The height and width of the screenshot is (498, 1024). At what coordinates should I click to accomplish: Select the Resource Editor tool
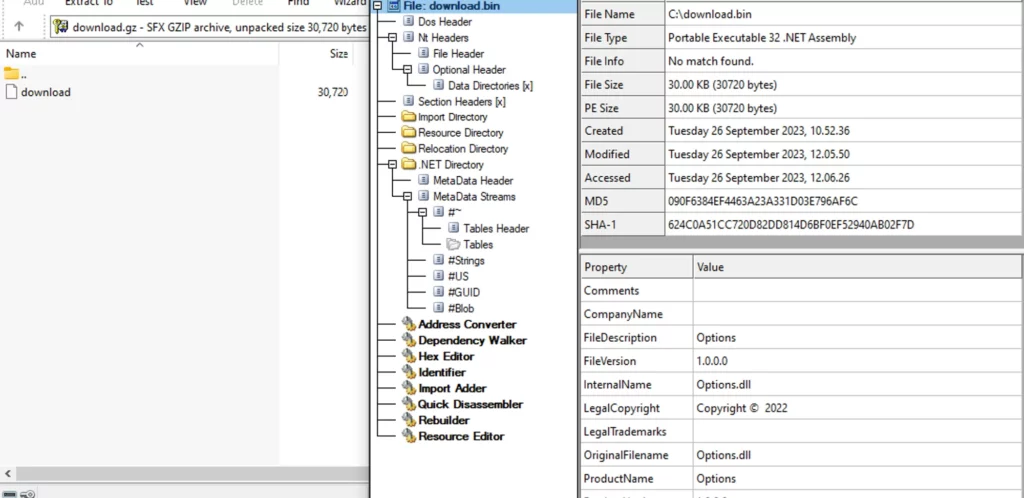pos(460,436)
